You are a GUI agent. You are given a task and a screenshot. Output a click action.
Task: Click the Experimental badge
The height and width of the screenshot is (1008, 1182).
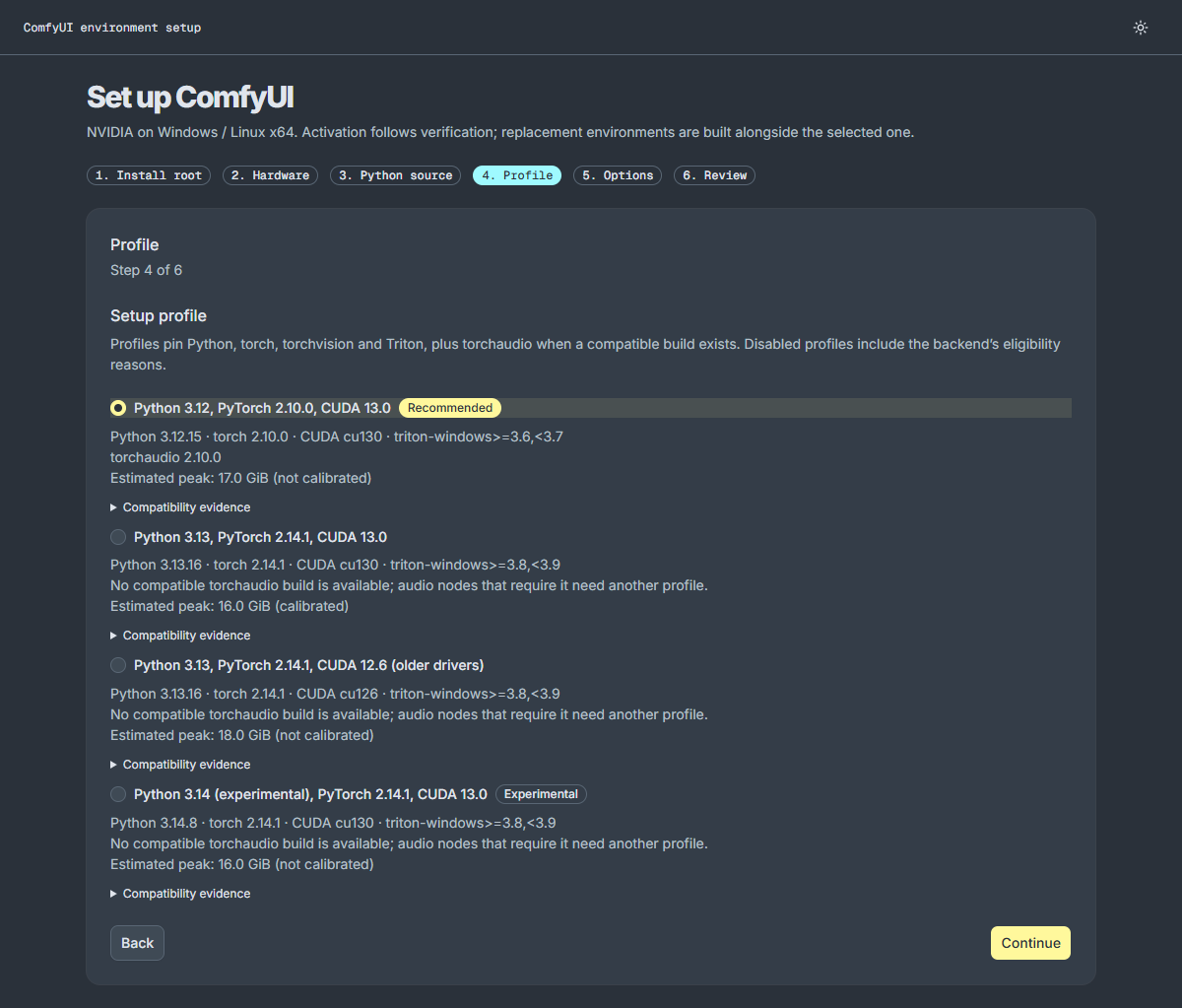tap(541, 794)
